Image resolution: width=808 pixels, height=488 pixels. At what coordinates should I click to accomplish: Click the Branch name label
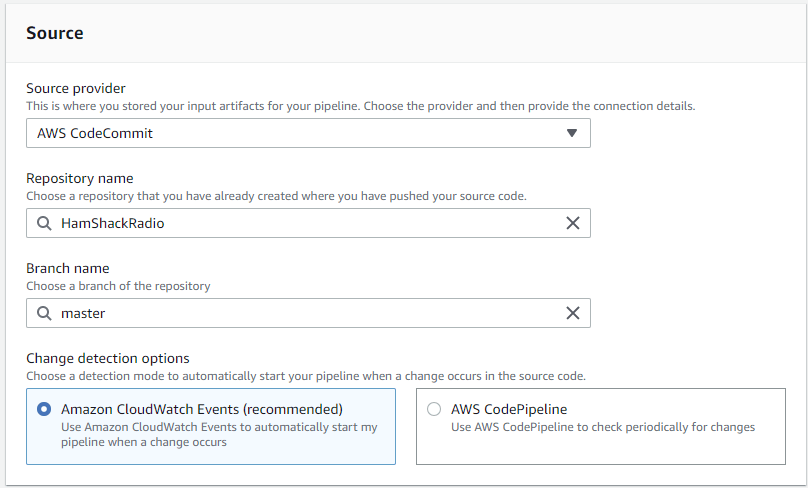tap(68, 268)
